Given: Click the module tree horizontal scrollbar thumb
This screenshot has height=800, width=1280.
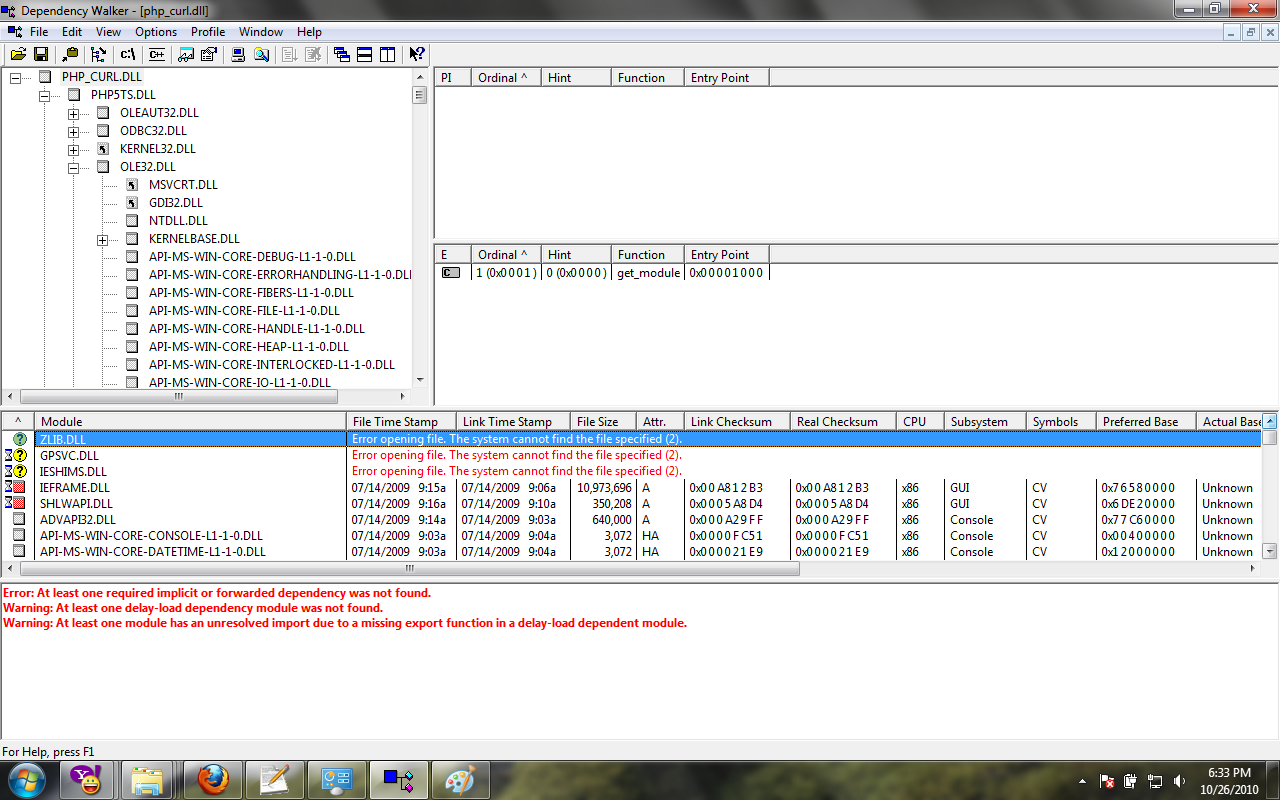Looking at the screenshot, I should pyautogui.click(x=179, y=396).
